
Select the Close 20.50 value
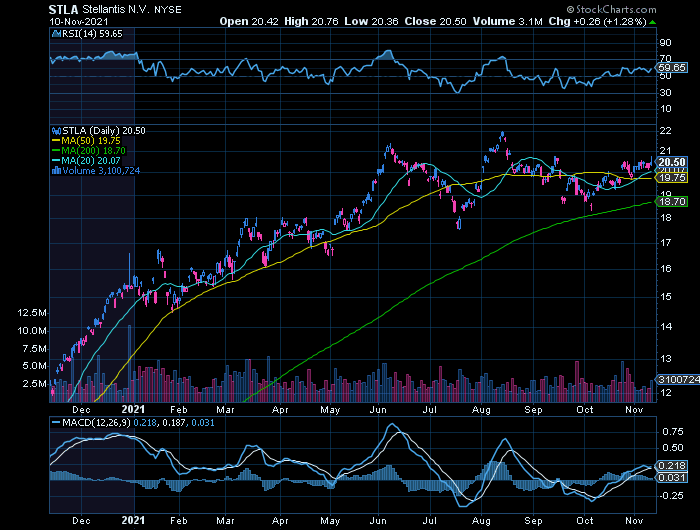435,21
